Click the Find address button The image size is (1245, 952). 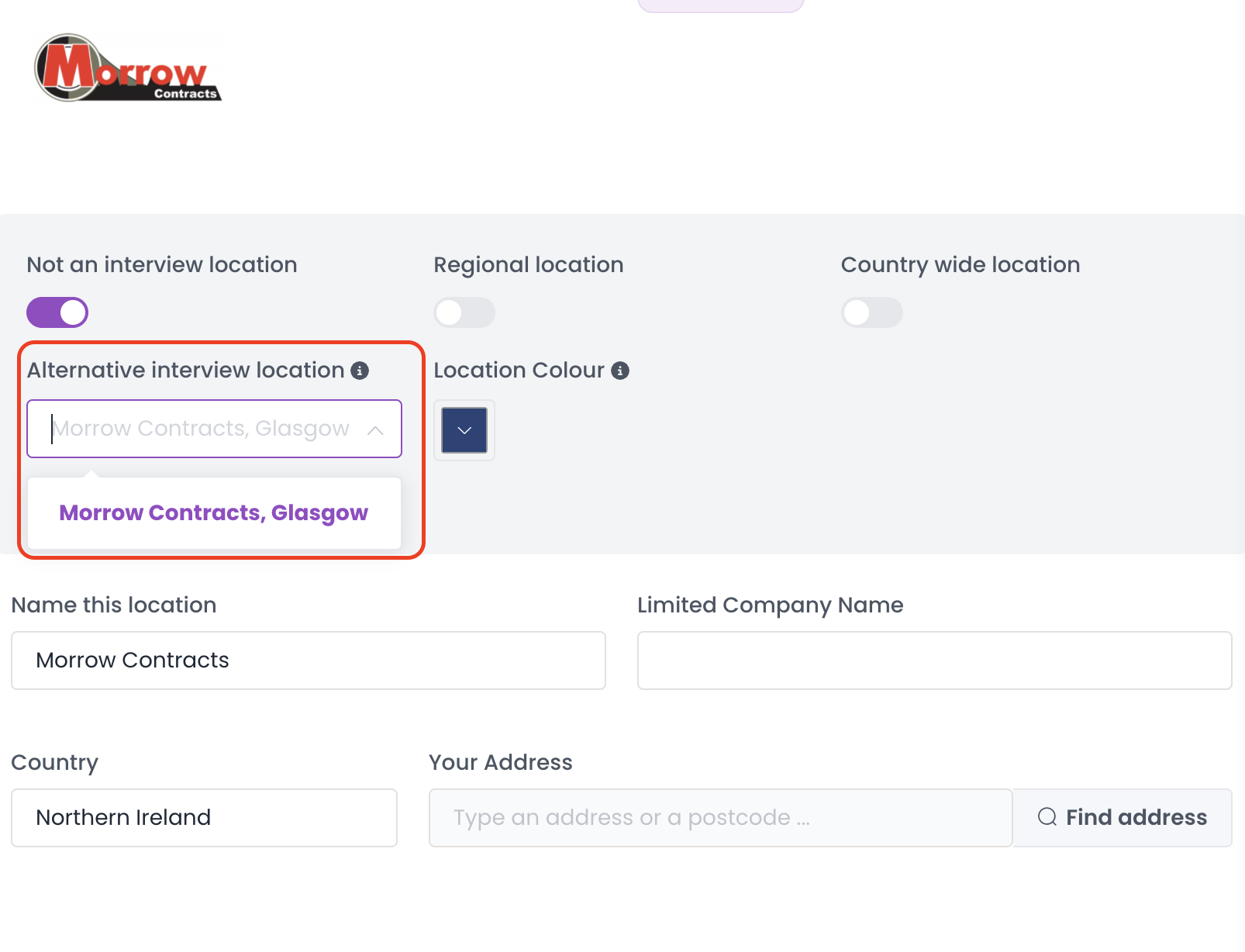(1123, 818)
